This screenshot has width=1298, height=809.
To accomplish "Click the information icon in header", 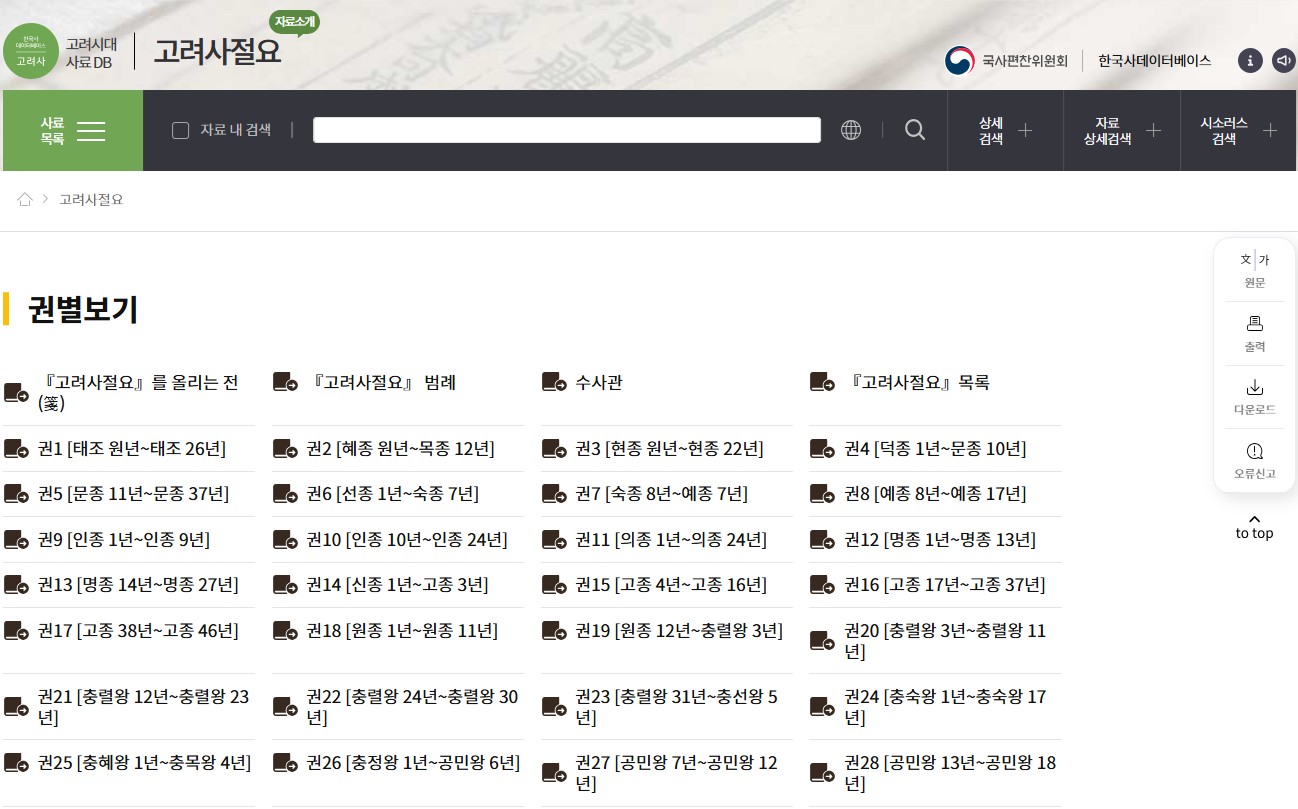I will (1250, 61).
